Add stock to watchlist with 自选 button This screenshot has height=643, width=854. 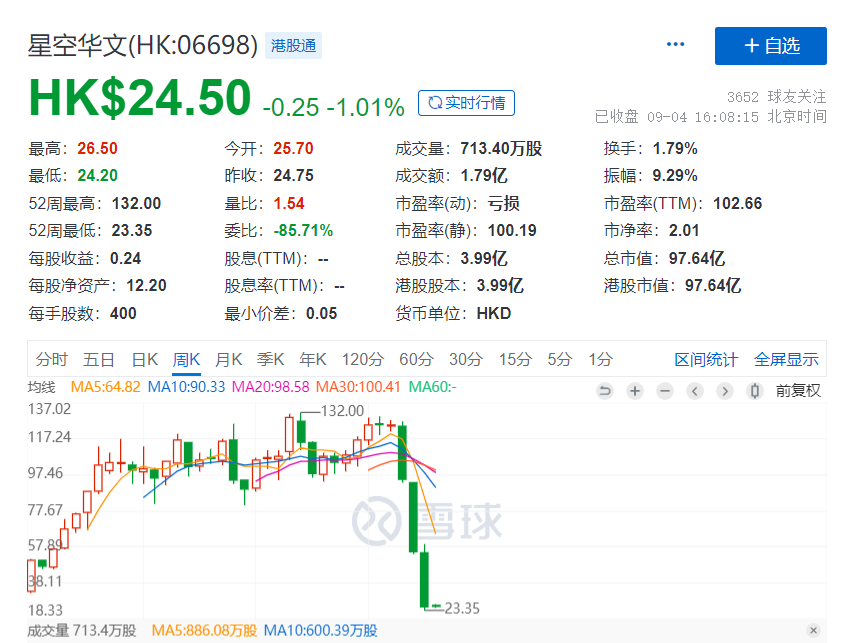pos(770,46)
